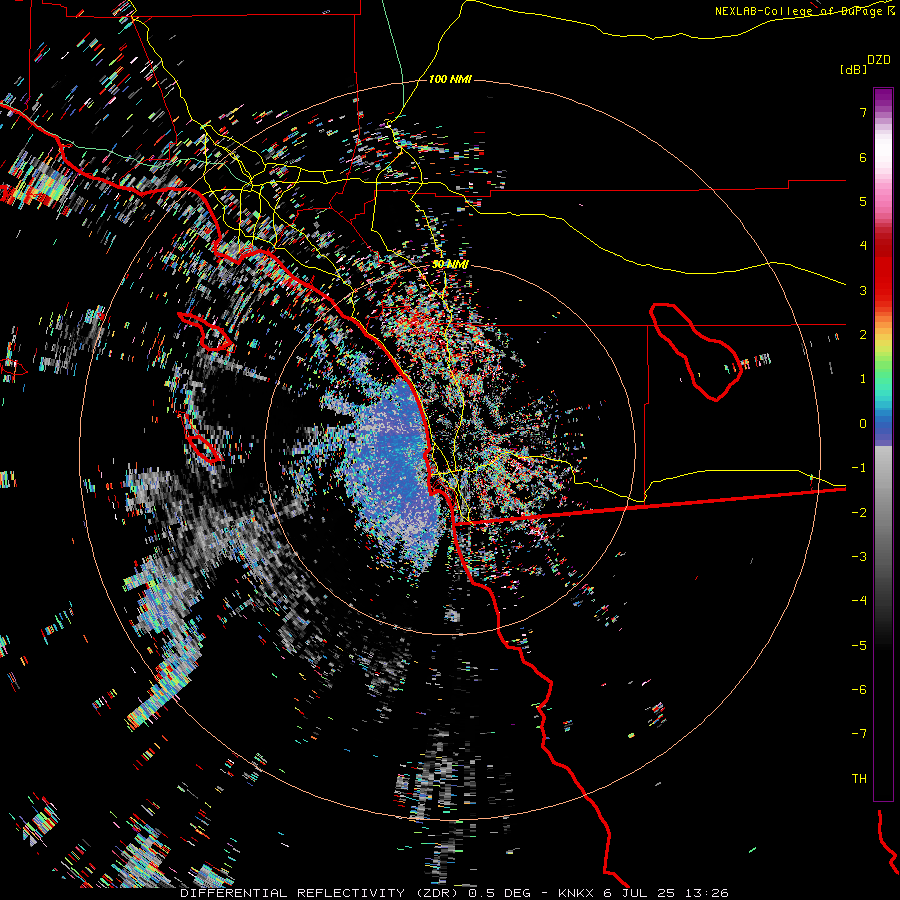Viewport: 900px width, 900px height.
Task: Click the positive "1" scale value
Action: pos(863,379)
